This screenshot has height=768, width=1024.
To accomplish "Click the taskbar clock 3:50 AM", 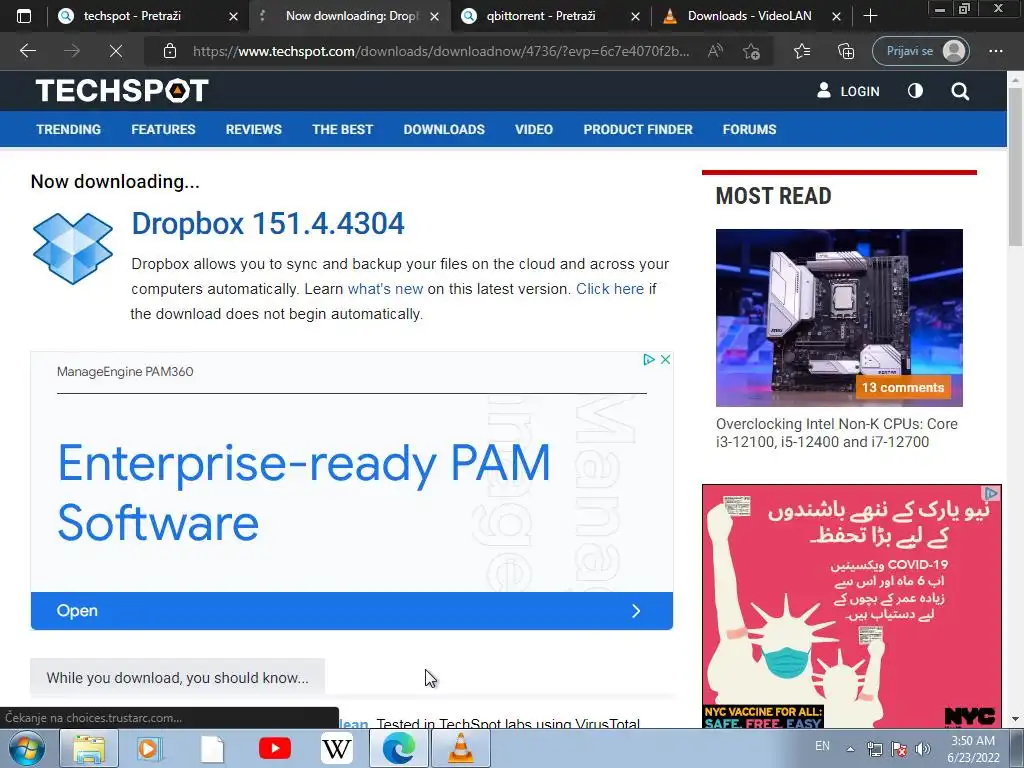I will coord(973,741).
